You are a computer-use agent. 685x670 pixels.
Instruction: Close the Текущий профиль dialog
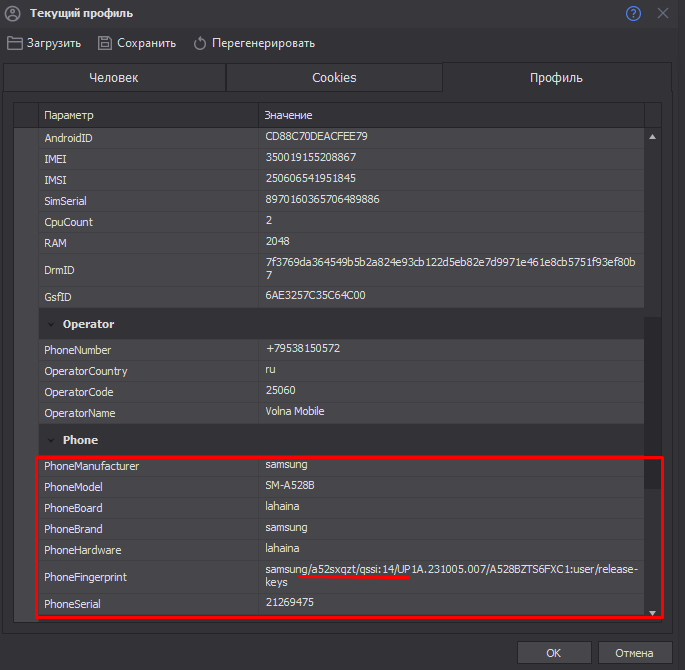663,14
